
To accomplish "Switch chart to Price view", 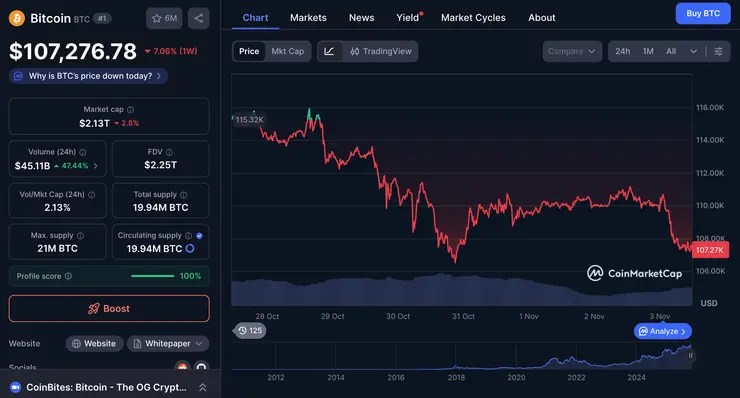I will coord(249,51).
